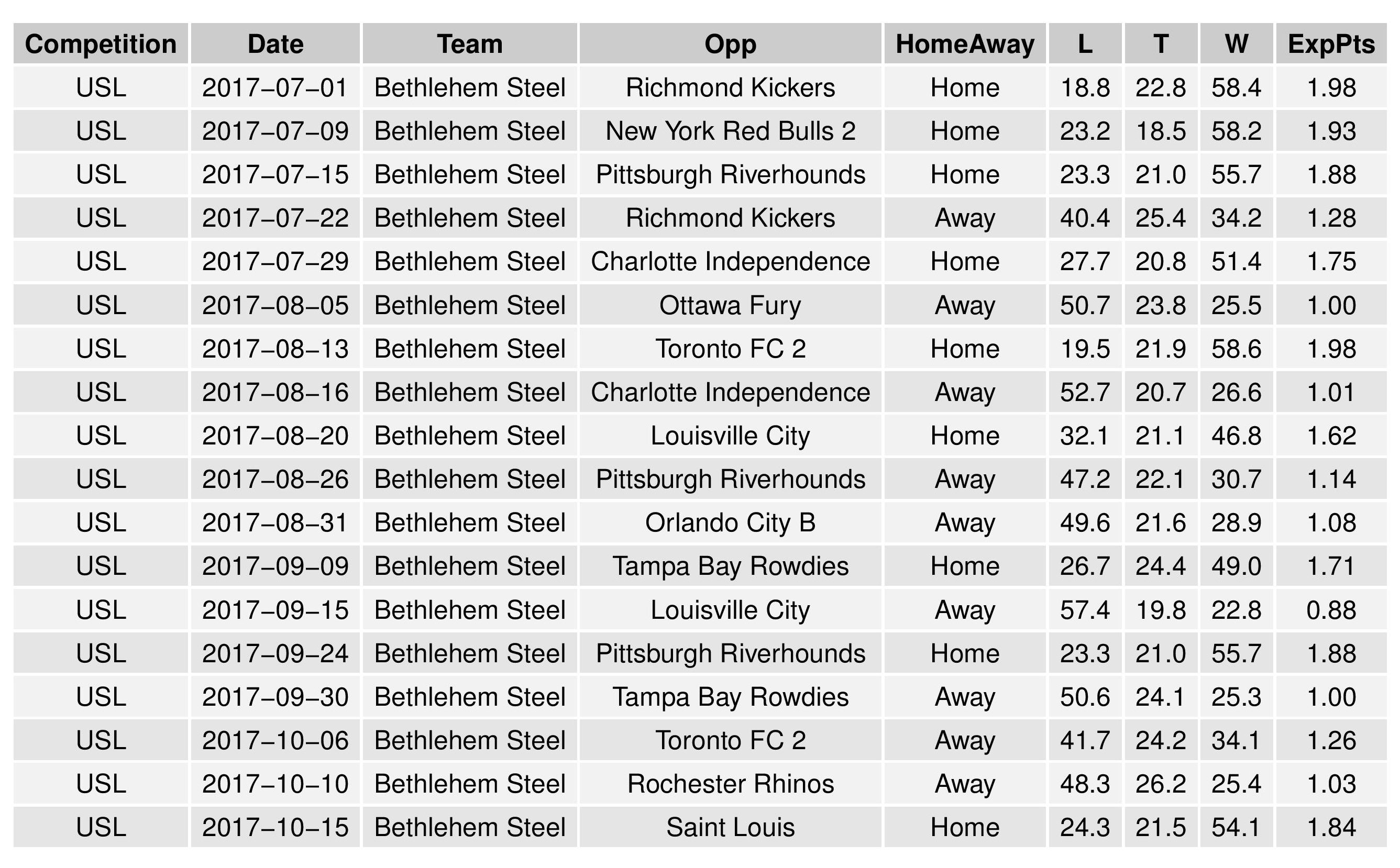Screen dimensions: 1400x868
Task: Click the Rochester Rhinos opponent cell
Action: pyautogui.click(x=730, y=784)
